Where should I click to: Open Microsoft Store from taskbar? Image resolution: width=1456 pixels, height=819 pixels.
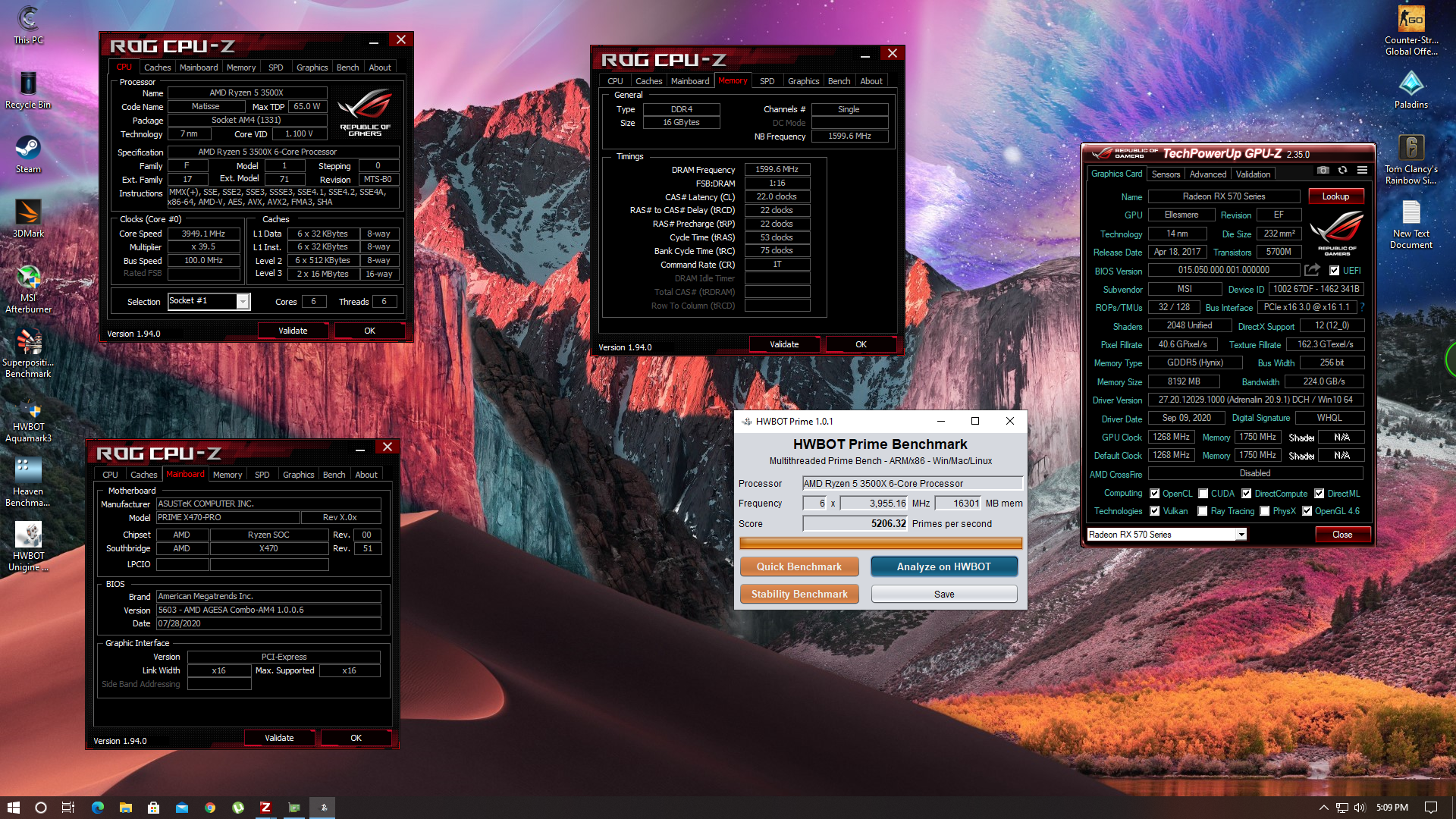click(153, 808)
